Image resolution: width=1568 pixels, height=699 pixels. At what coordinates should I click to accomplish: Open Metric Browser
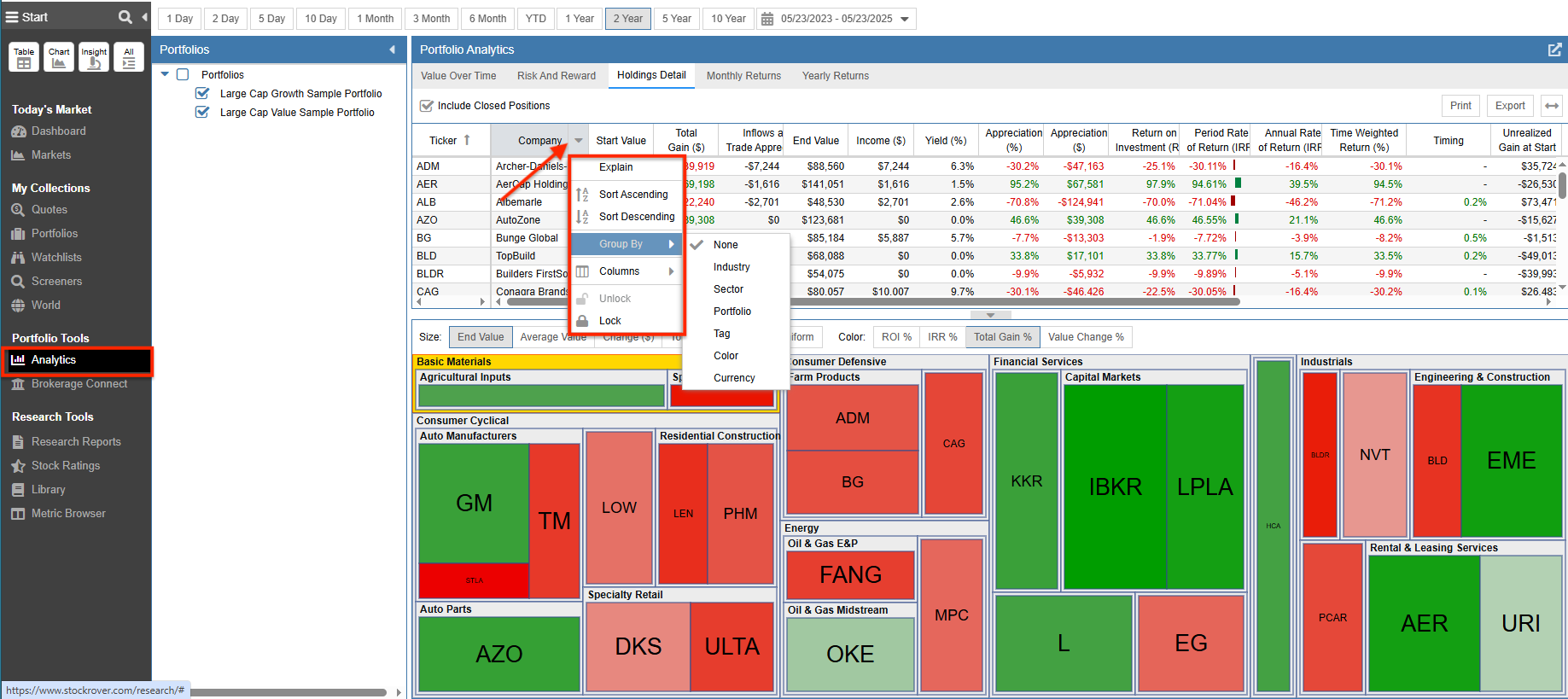pyautogui.click(x=68, y=514)
